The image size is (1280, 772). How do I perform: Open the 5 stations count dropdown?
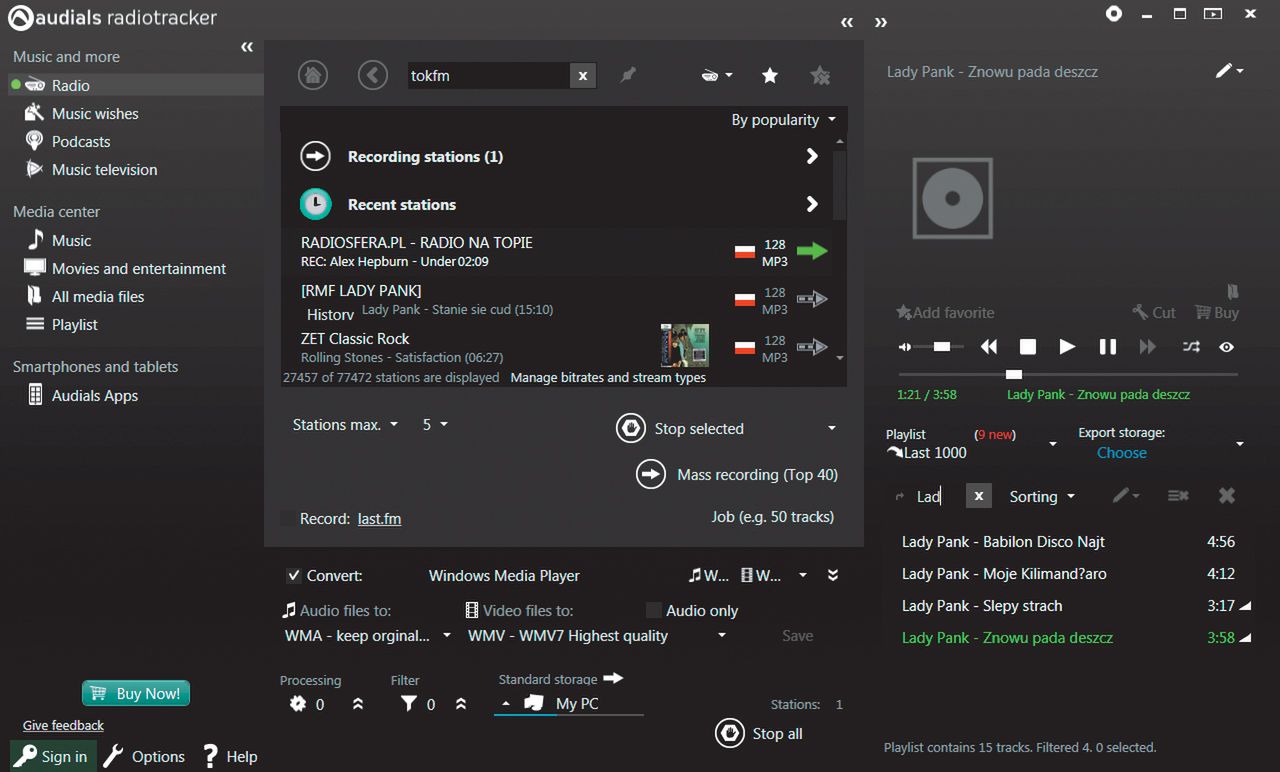coord(435,424)
